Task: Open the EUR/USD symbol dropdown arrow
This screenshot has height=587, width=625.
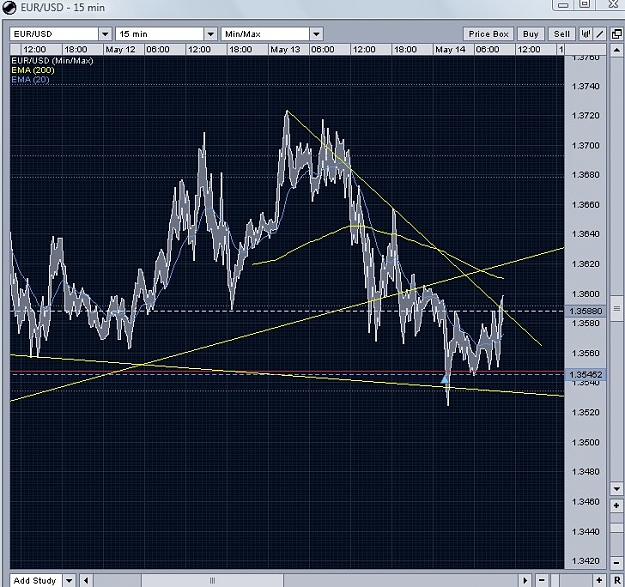Action: [x=105, y=34]
